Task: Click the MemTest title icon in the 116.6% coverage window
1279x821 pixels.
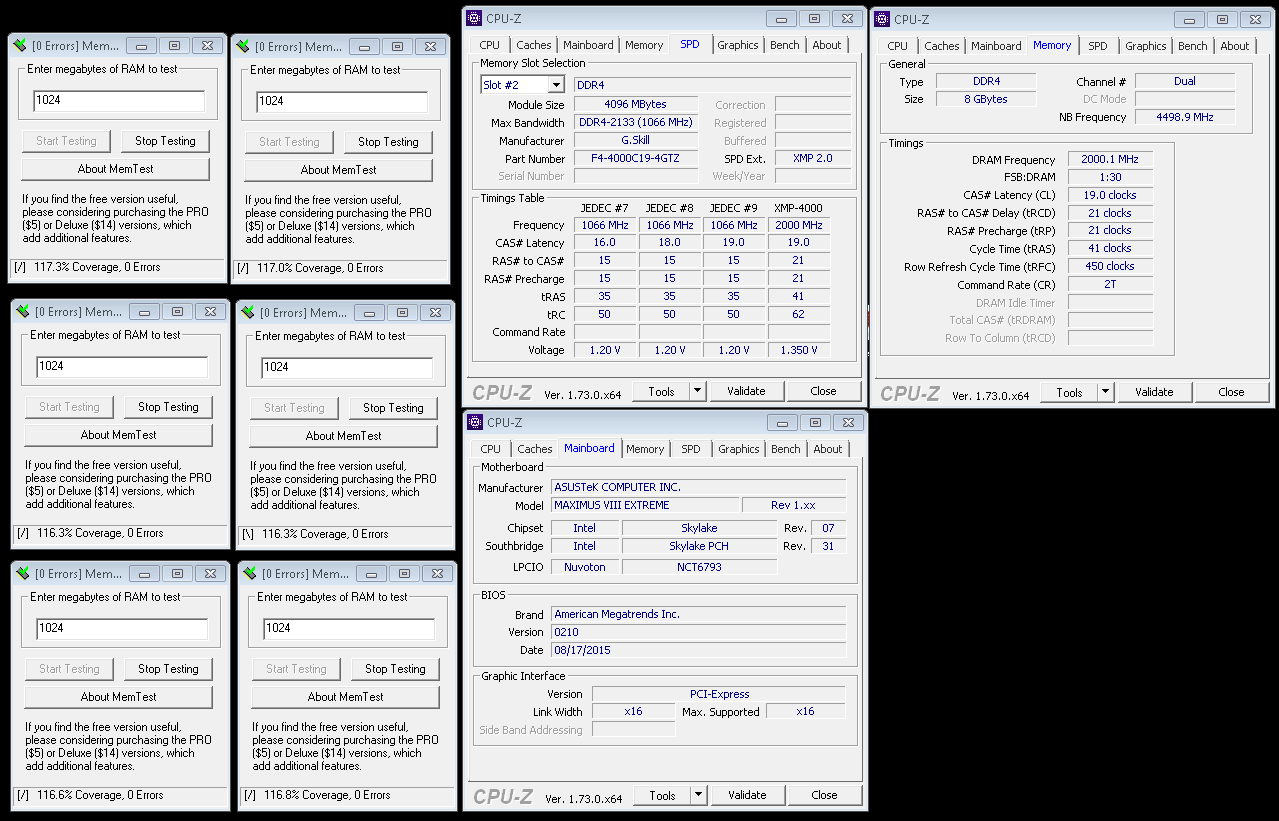Action: click(23, 574)
